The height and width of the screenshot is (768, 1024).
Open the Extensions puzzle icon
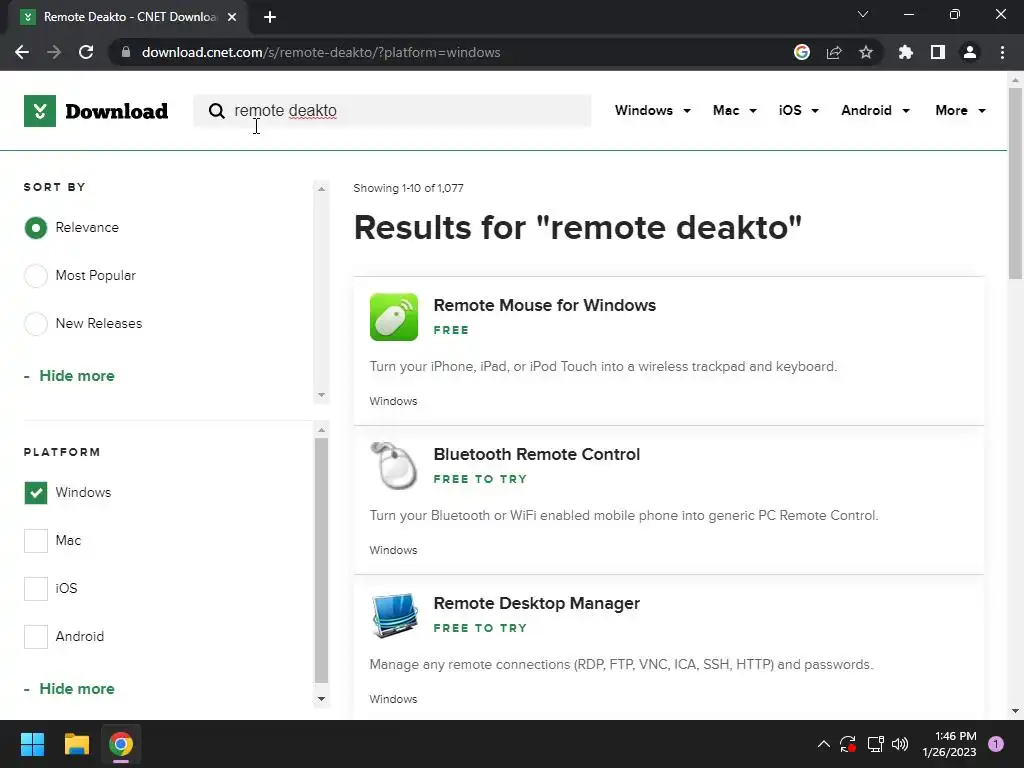pos(906,52)
